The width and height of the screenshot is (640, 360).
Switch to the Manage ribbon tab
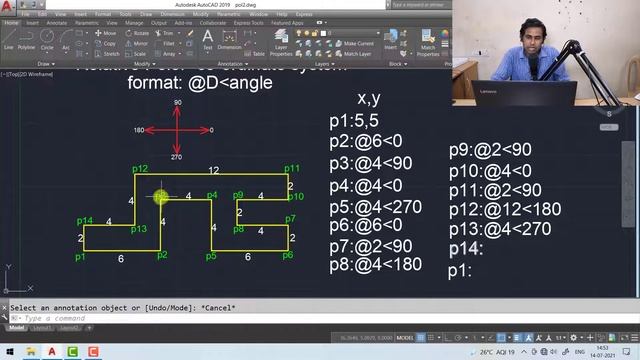click(x=134, y=23)
